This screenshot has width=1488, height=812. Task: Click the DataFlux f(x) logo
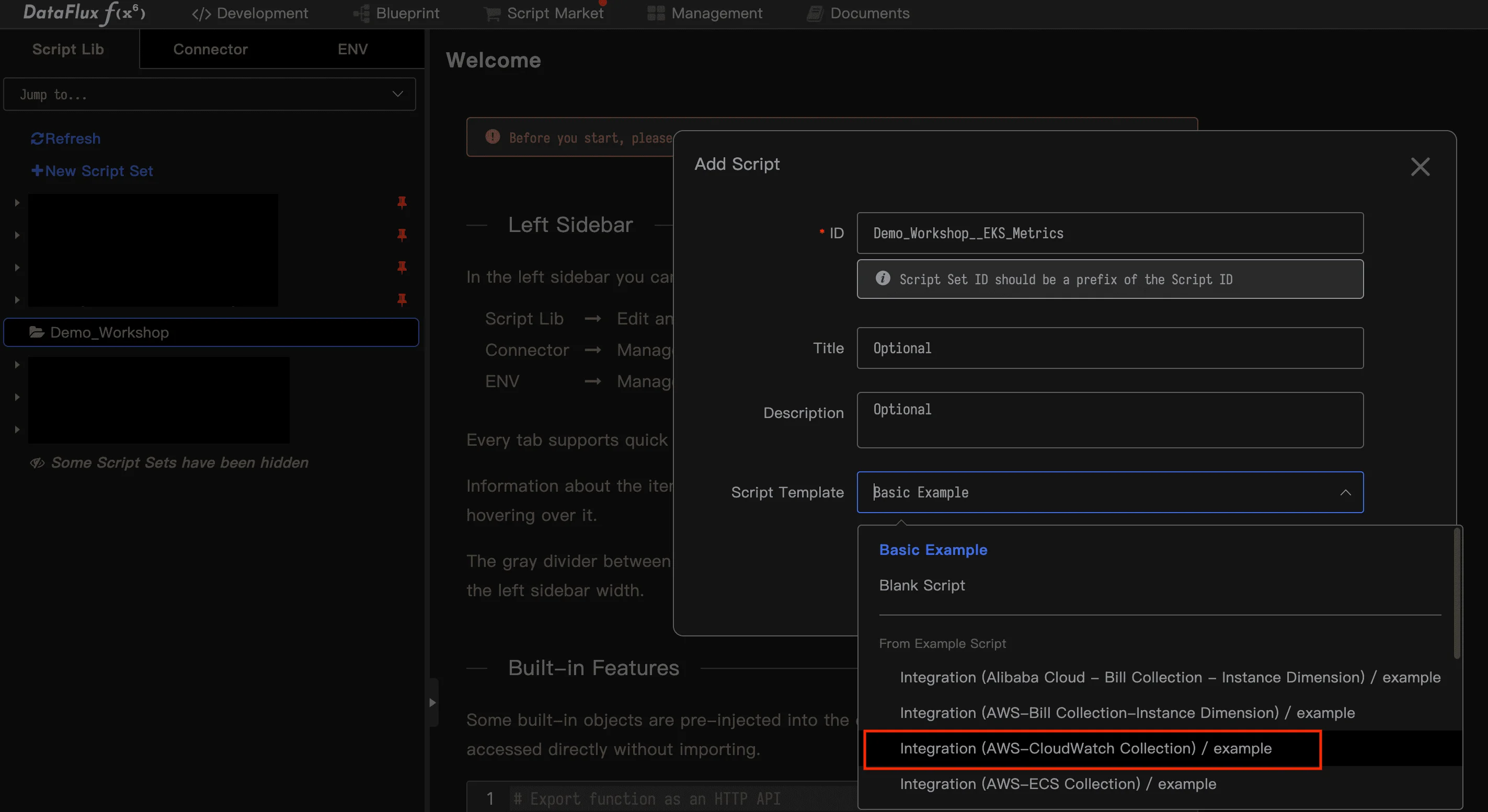(x=84, y=13)
